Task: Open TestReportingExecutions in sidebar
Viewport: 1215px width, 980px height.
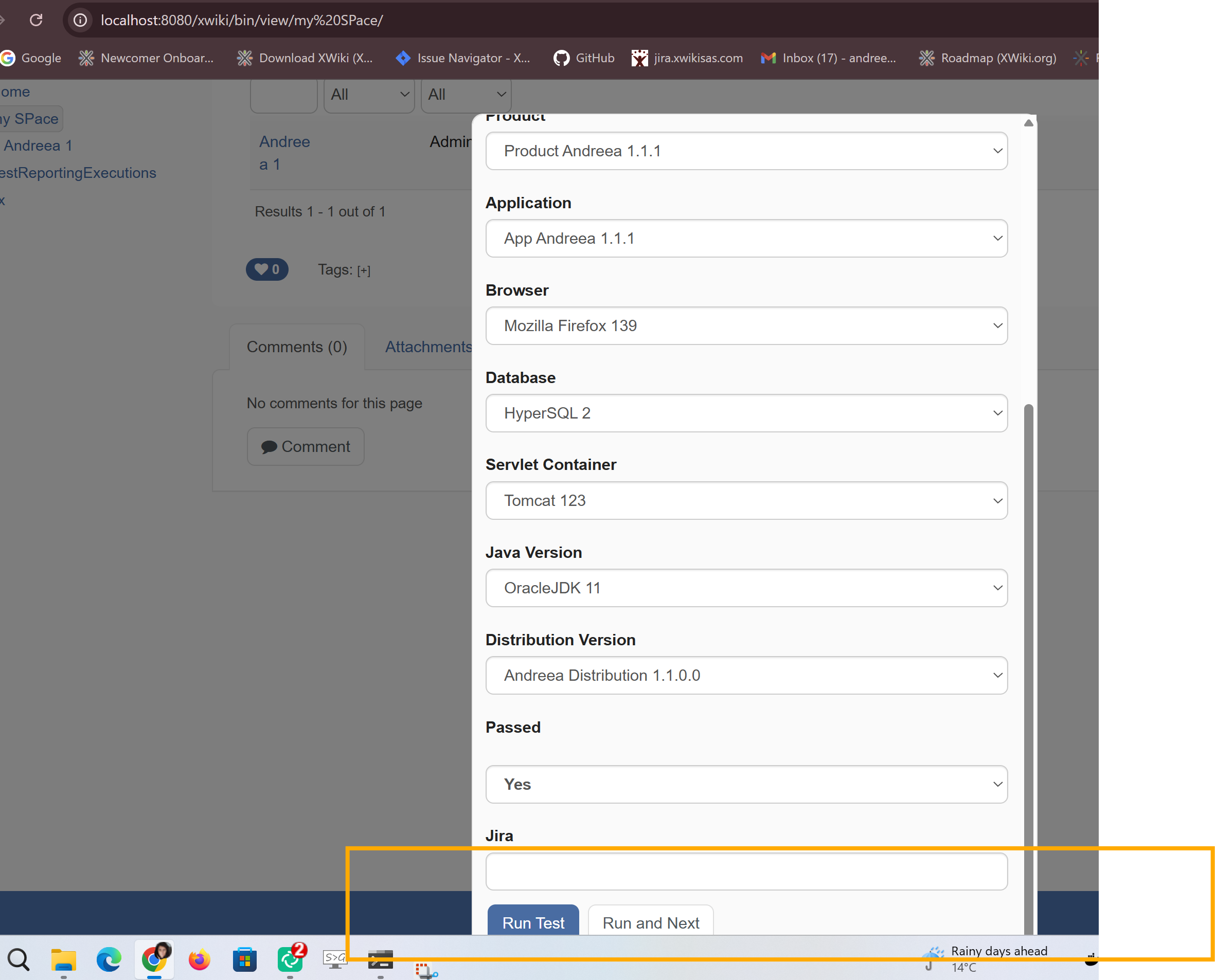Action: point(78,173)
